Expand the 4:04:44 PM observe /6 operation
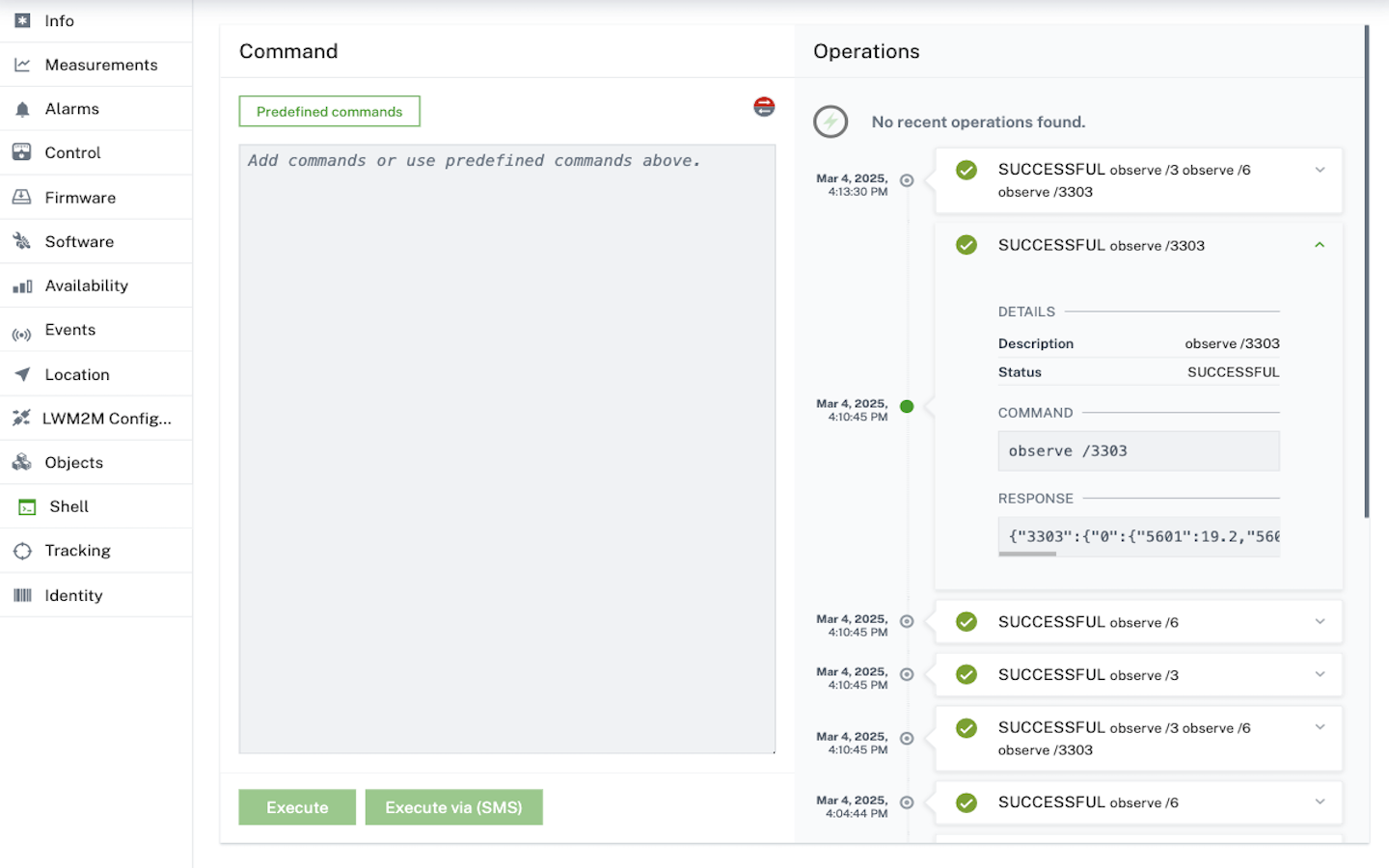 1320,802
